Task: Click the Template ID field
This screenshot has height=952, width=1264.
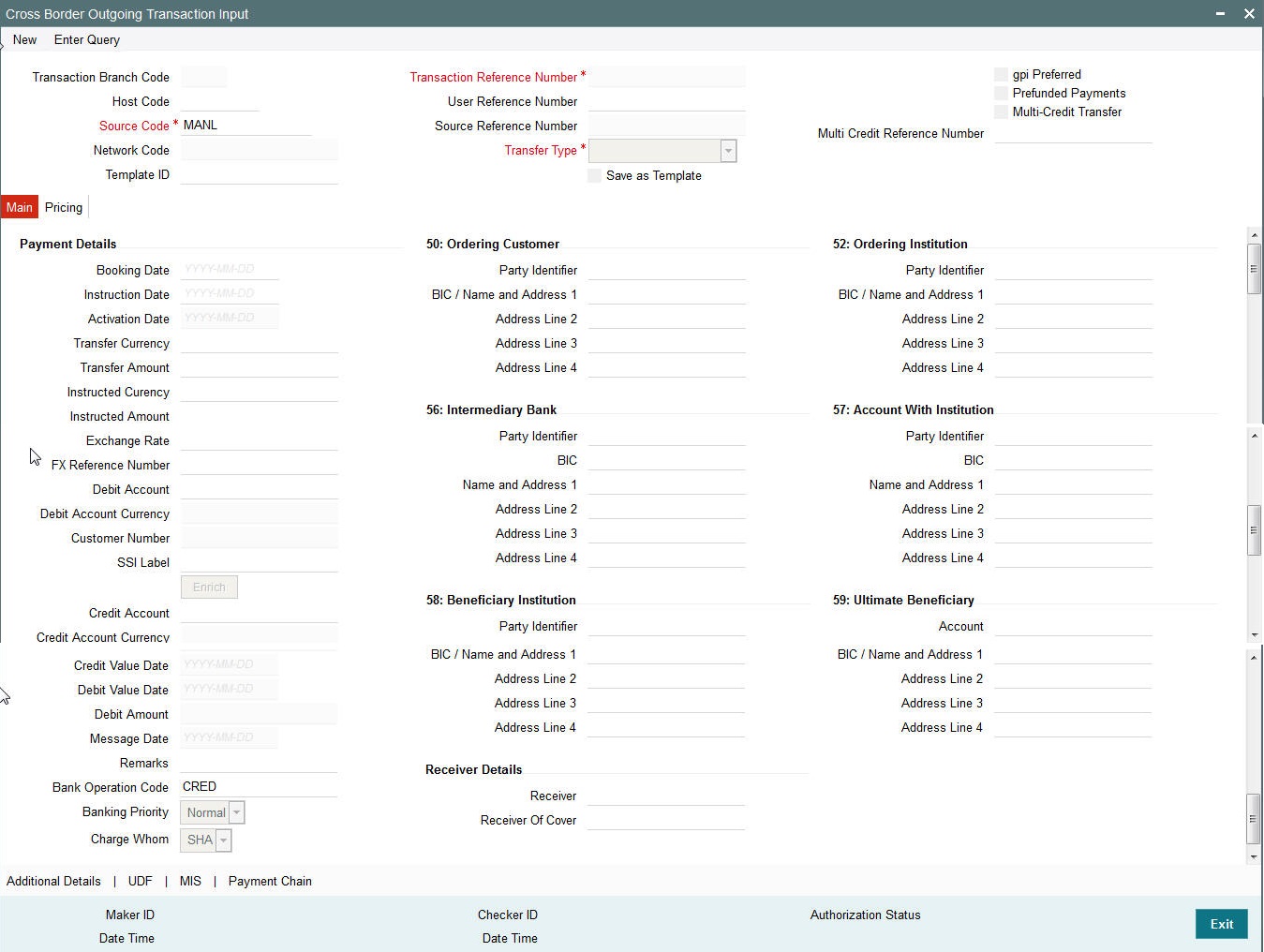Action: 260,174
